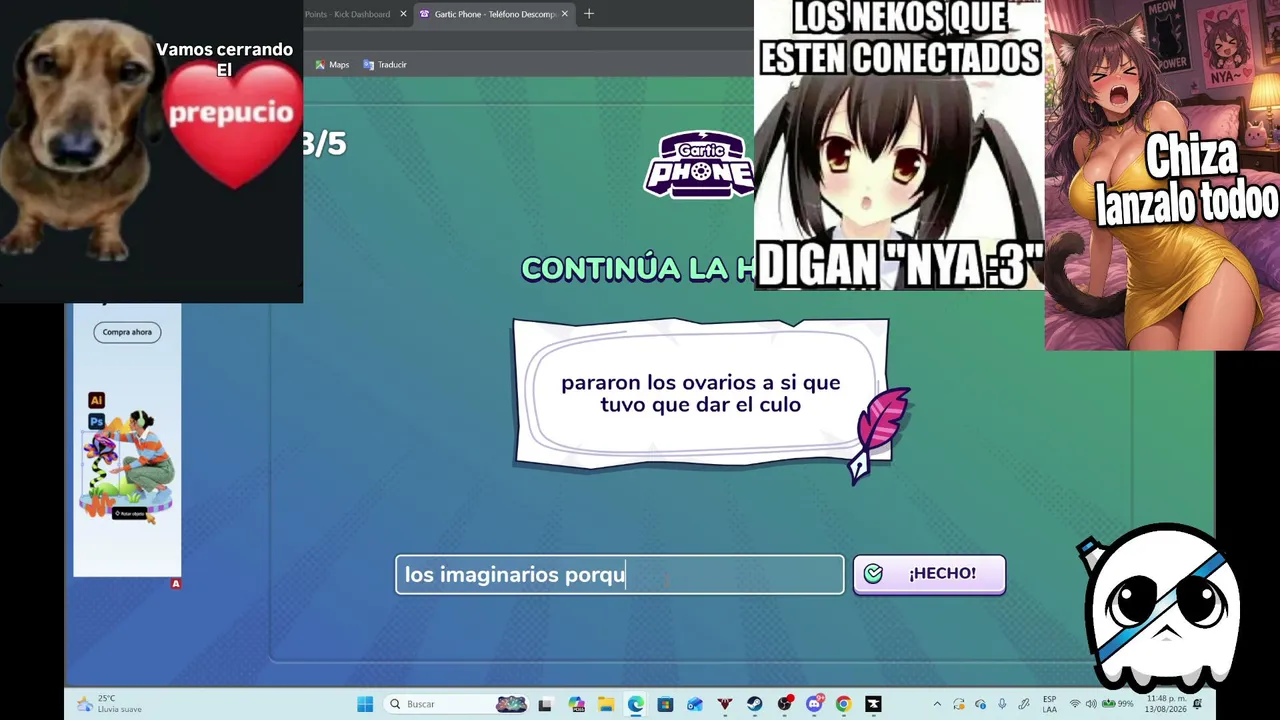This screenshot has width=1280, height=720.
Task: Open OBS Studio from the taskbar
Action: tap(785, 704)
